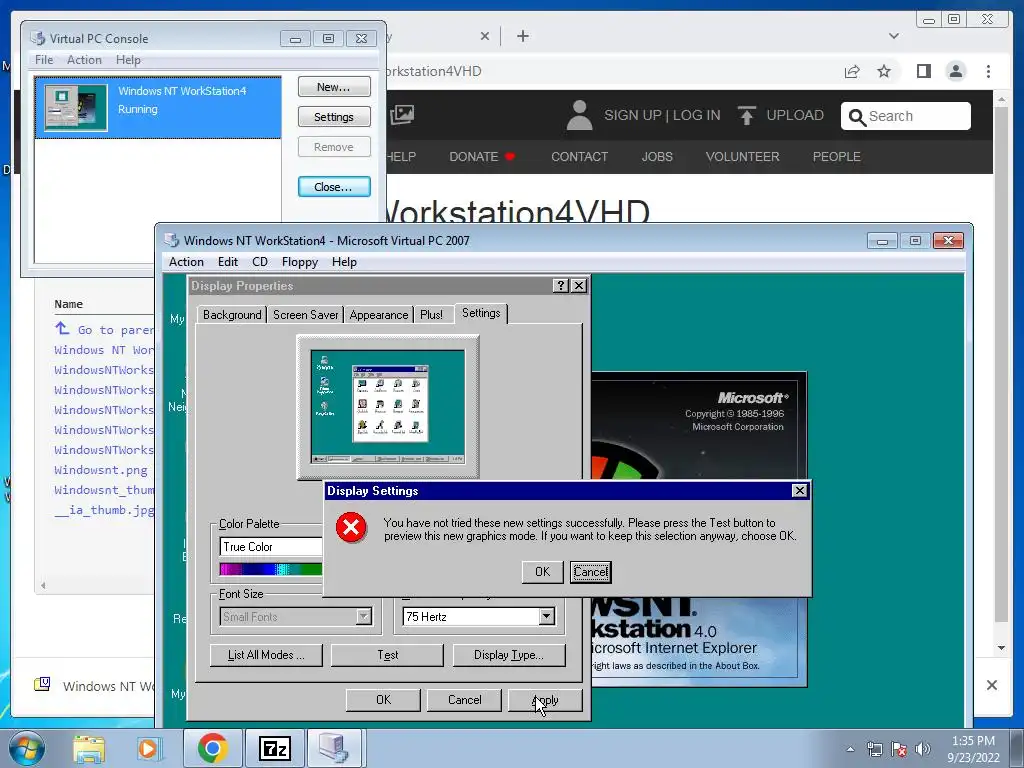Screen dimensions: 1024x768
Task: Click Close... button in Virtual PC Console
Action: (x=334, y=187)
